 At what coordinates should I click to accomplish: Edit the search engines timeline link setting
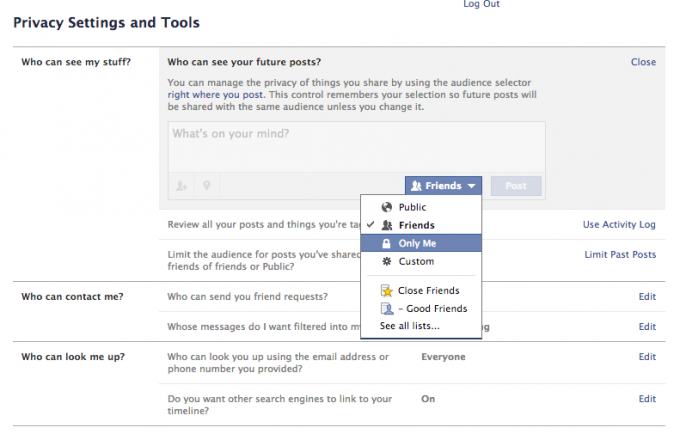coord(647,399)
